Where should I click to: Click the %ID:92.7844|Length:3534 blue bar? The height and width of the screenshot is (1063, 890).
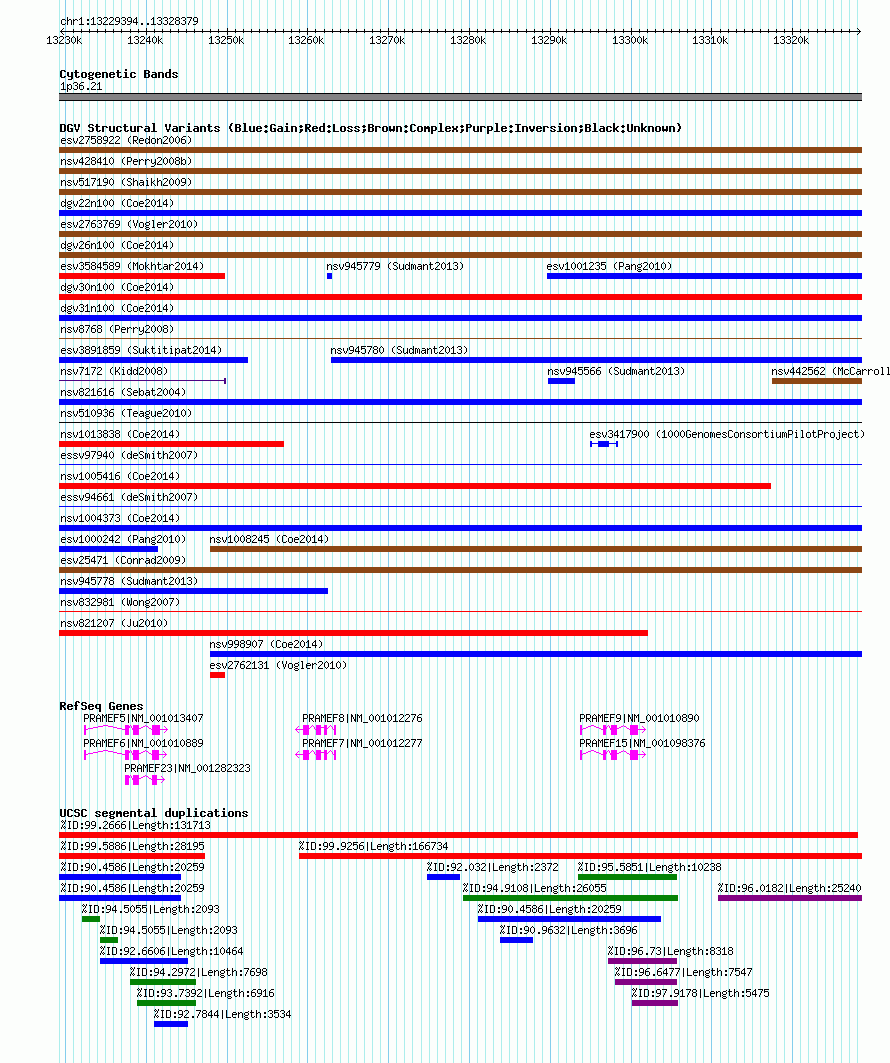click(x=171, y=1024)
